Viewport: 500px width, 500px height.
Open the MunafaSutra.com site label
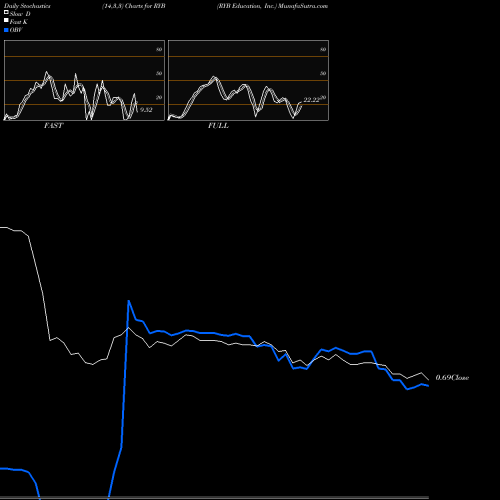pyautogui.click(x=303, y=6)
